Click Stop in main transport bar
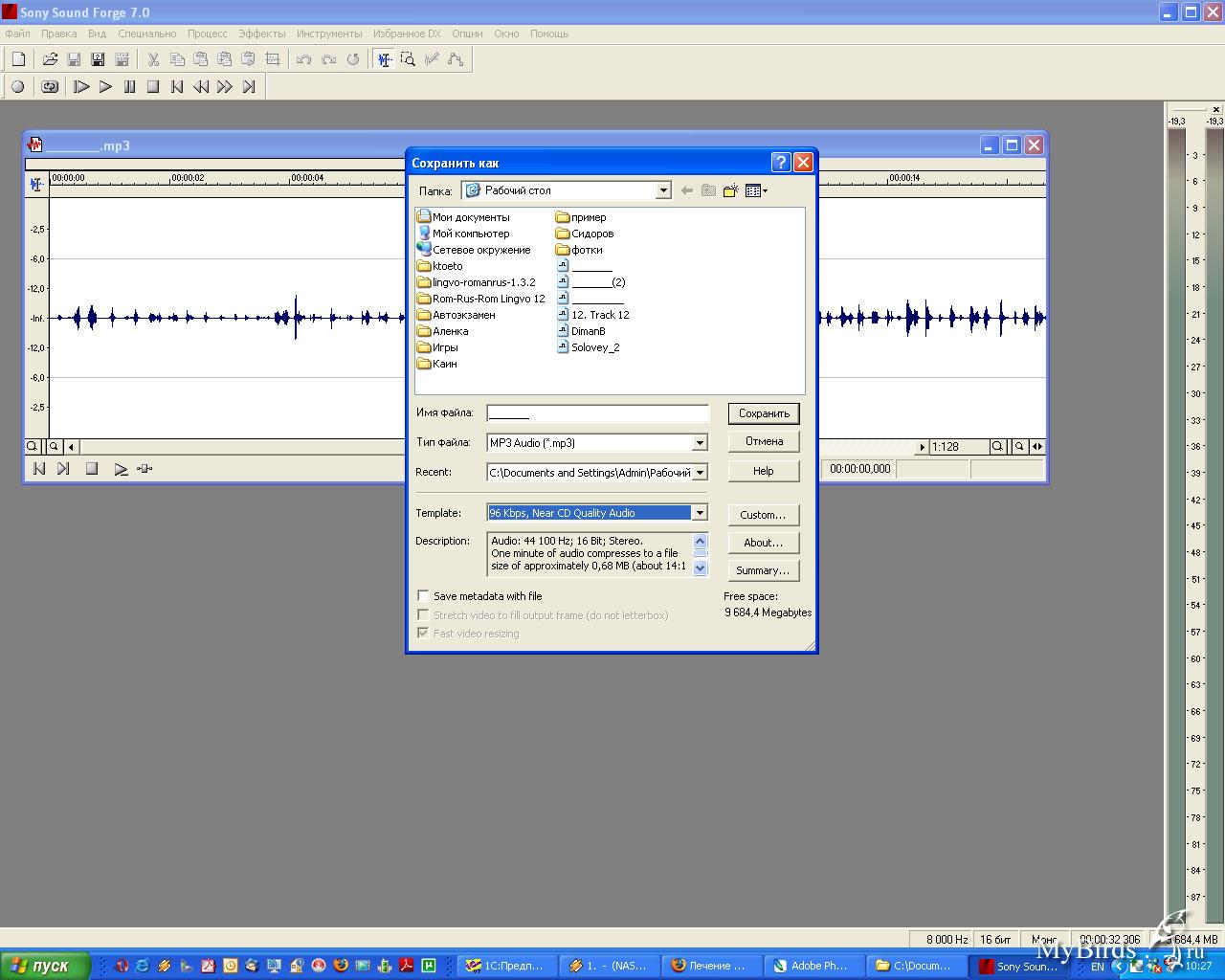The image size is (1225, 980). (x=153, y=87)
